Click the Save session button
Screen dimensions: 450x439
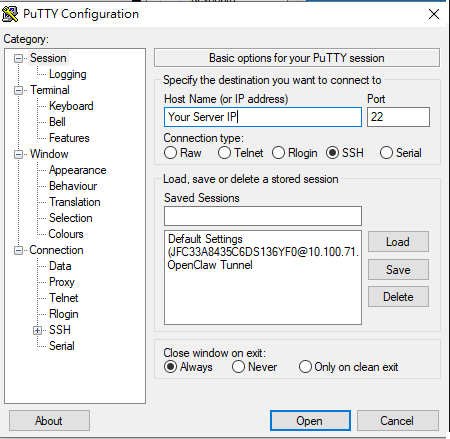pyautogui.click(x=398, y=269)
